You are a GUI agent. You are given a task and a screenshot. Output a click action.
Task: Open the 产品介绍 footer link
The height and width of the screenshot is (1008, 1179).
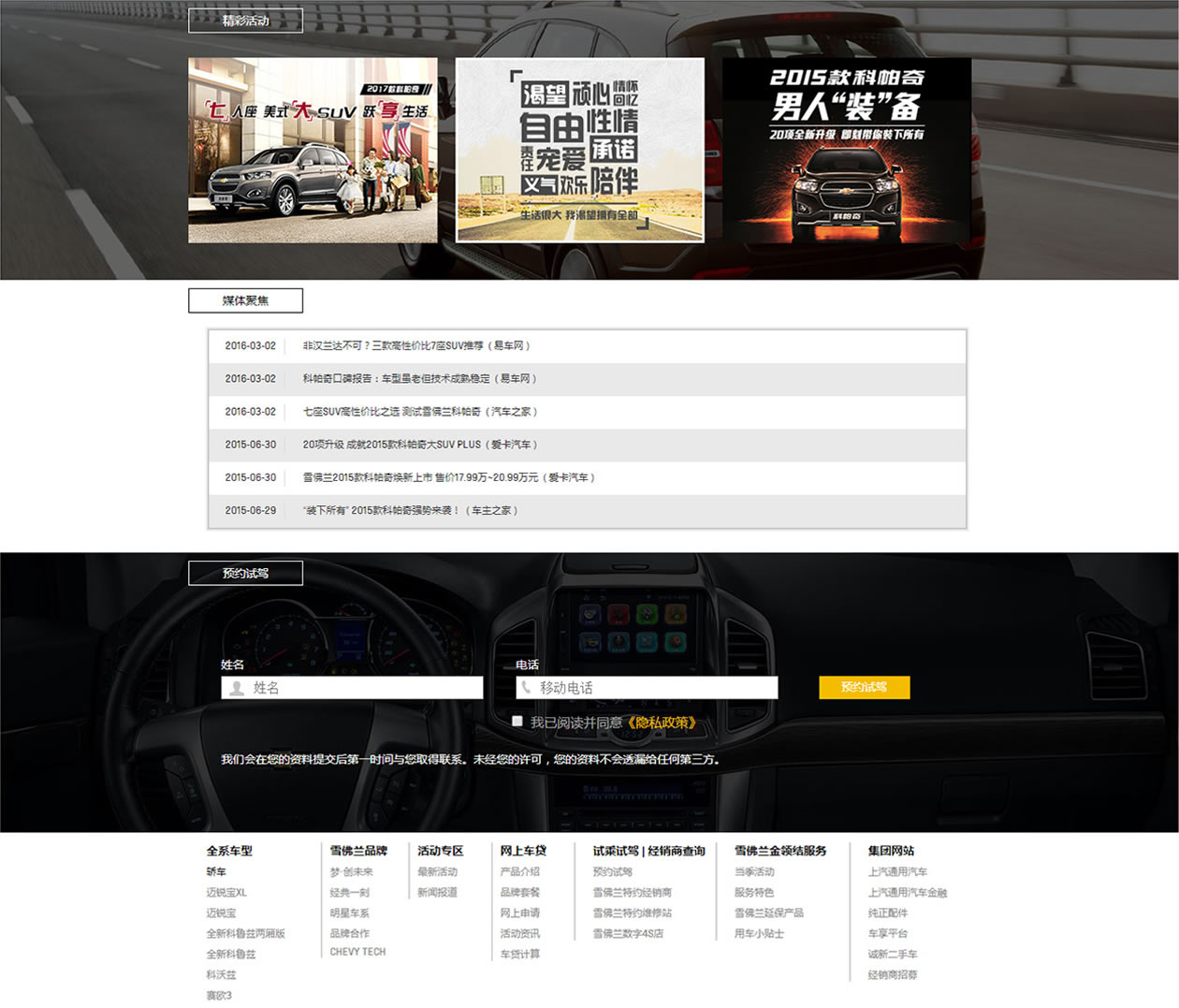click(520, 871)
